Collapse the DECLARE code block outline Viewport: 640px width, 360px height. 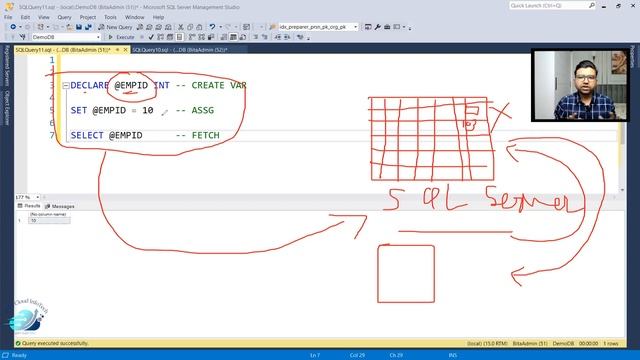(66, 86)
